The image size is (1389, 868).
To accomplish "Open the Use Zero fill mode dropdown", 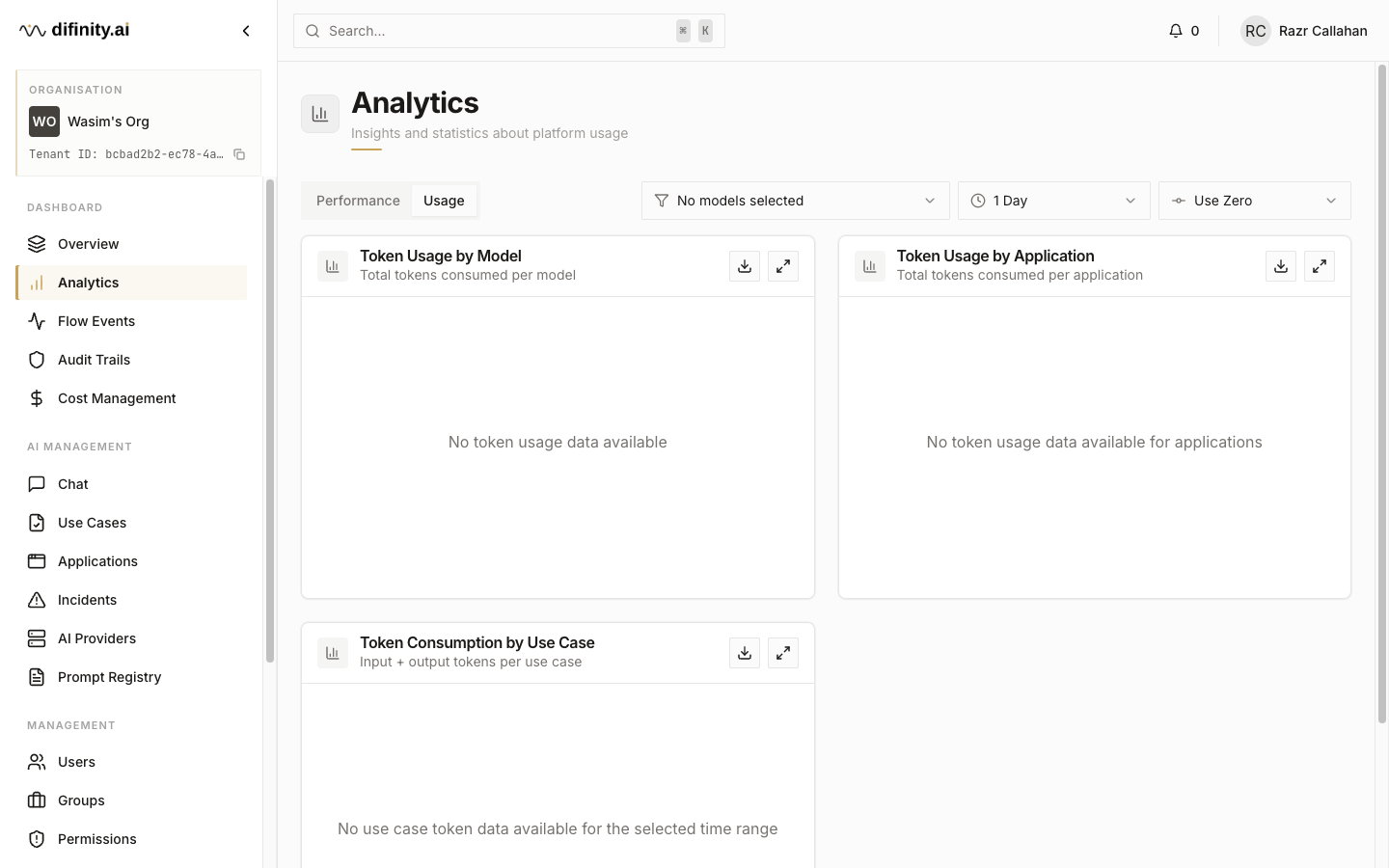I will (x=1255, y=201).
